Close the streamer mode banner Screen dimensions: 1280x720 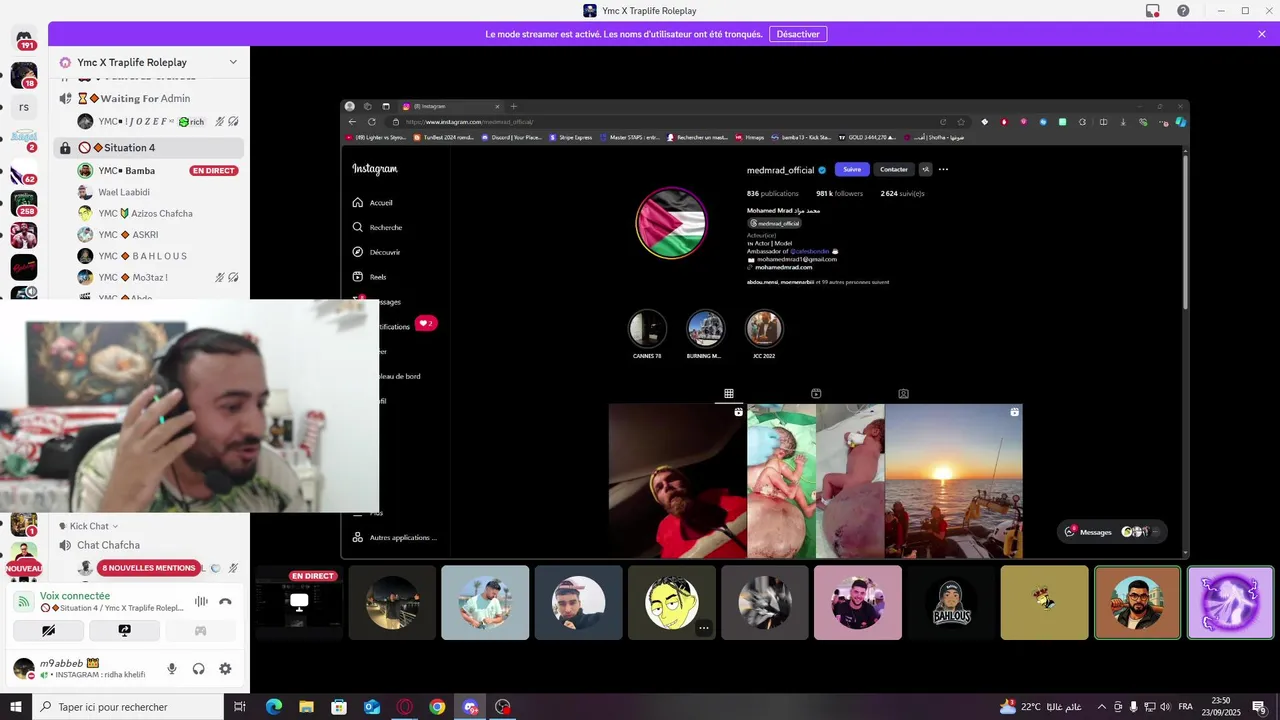click(x=1262, y=34)
